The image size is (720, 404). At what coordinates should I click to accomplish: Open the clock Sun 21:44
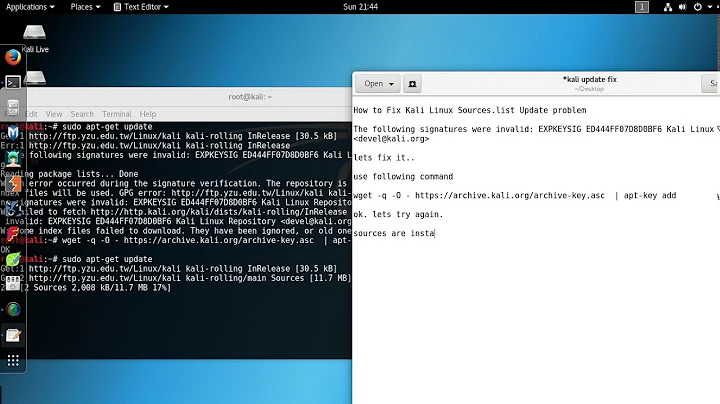coord(360,7)
